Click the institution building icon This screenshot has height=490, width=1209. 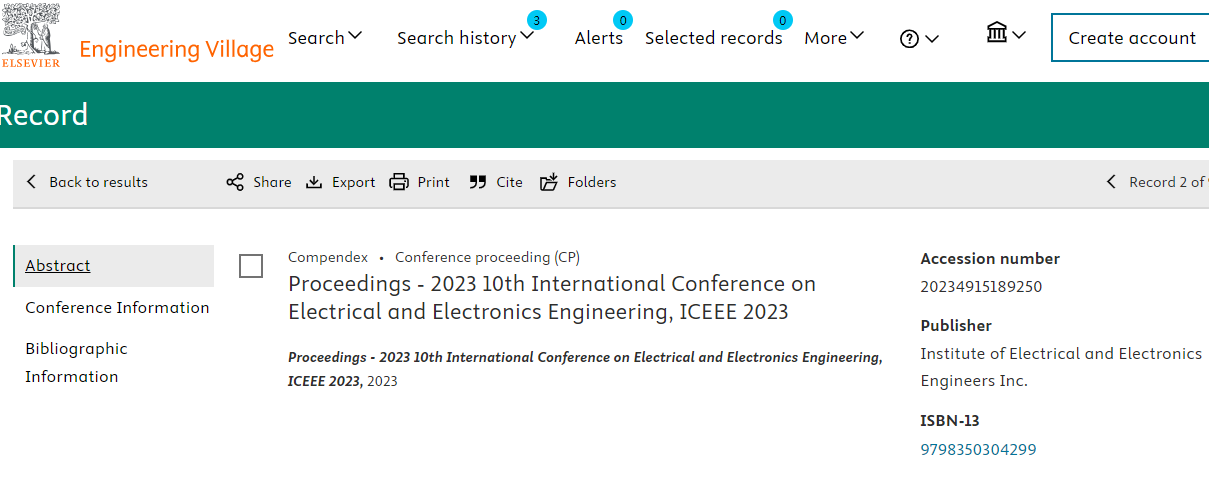click(996, 34)
